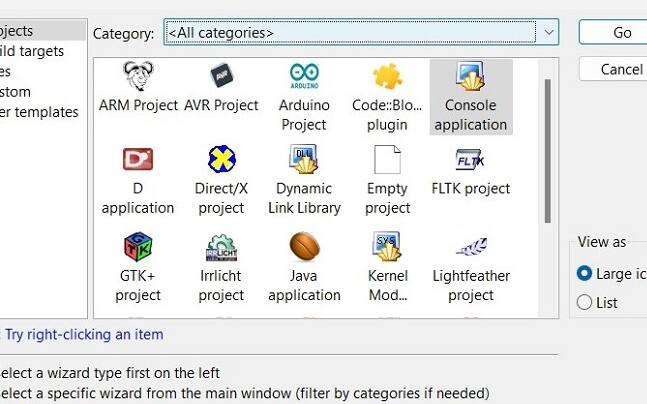This screenshot has width=647, height=404.
Task: Click the template list vertical scrollbar
Action: tap(548, 151)
